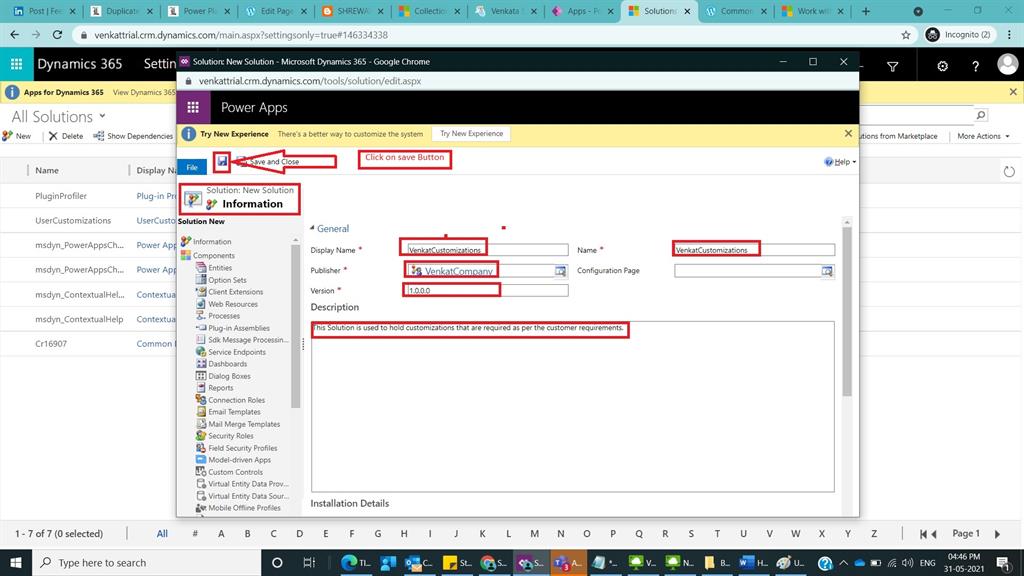Viewport: 1024px width, 576px height.
Task: Select the Processes component icon
Action: (200, 315)
